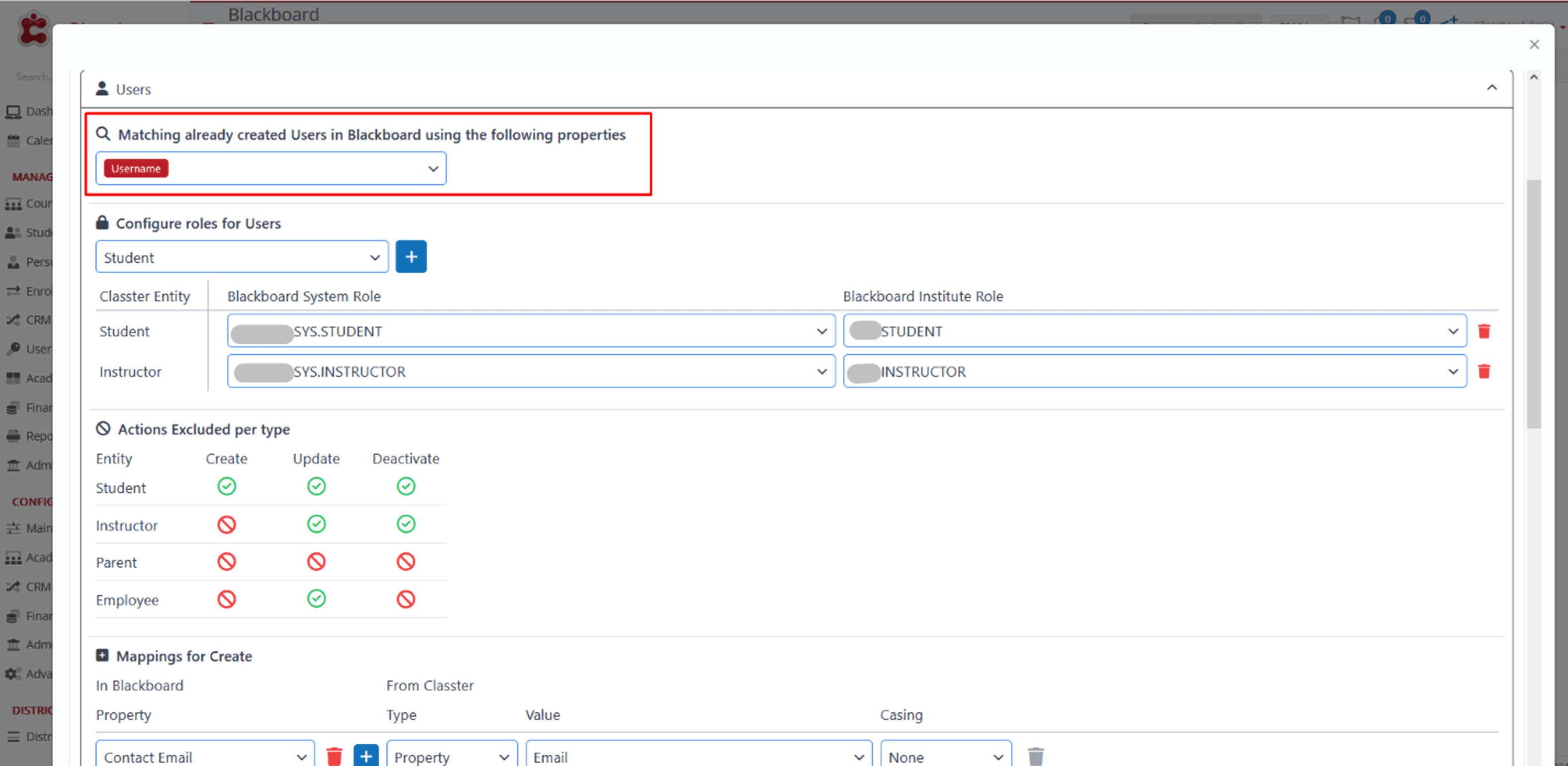Click the plus-square icon beside Mappings for Create
The width and height of the screenshot is (1568, 766).
tap(102, 655)
